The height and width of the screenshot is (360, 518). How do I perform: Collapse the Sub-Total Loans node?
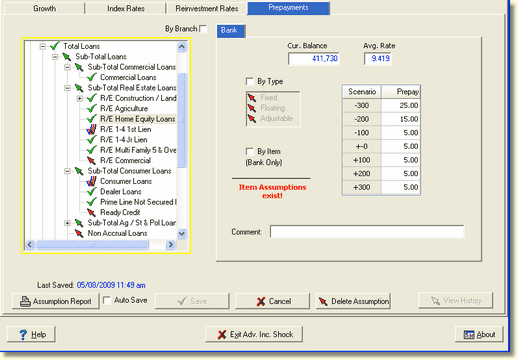(55, 57)
